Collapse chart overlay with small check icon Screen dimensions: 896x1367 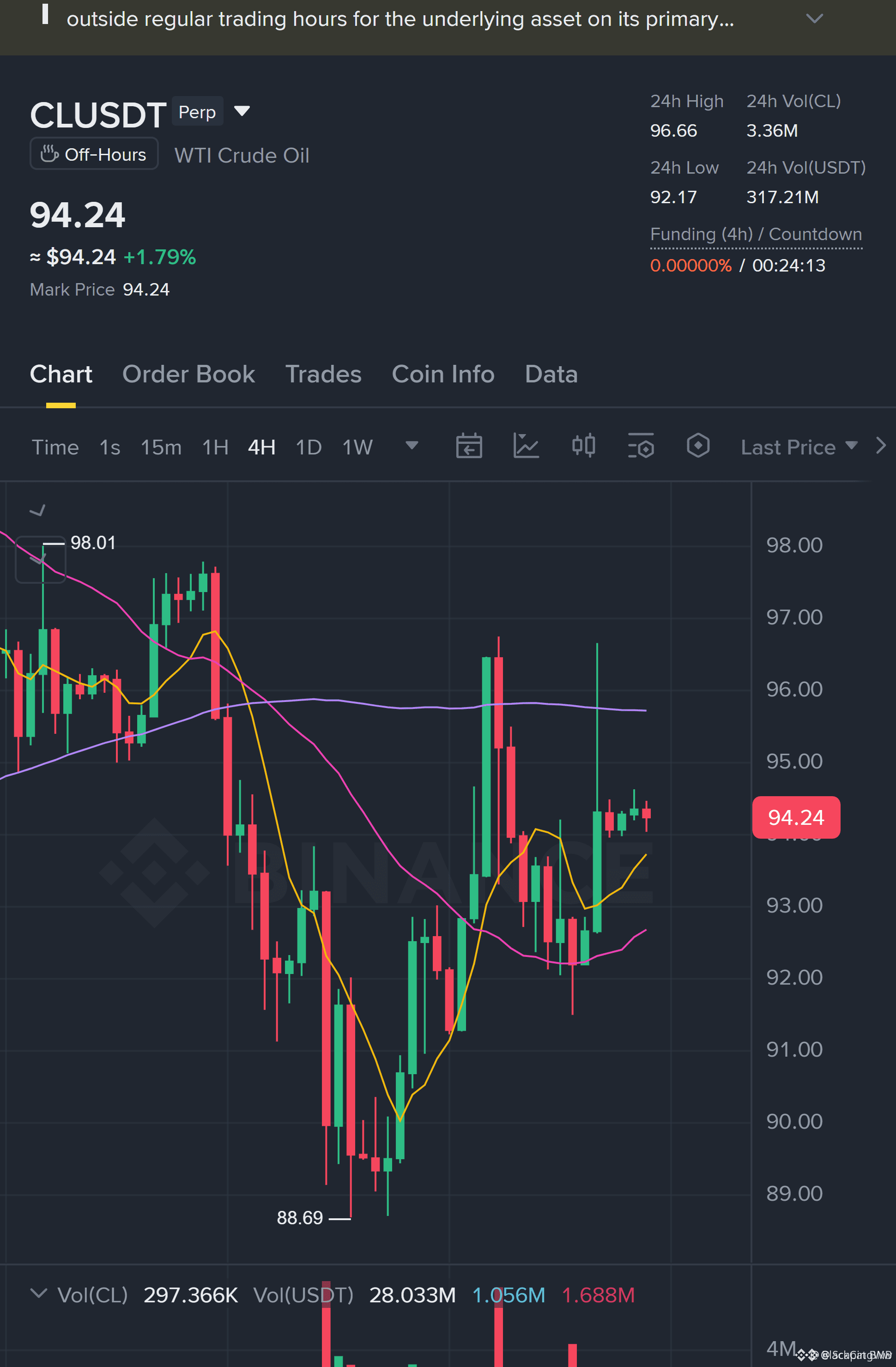click(x=37, y=510)
